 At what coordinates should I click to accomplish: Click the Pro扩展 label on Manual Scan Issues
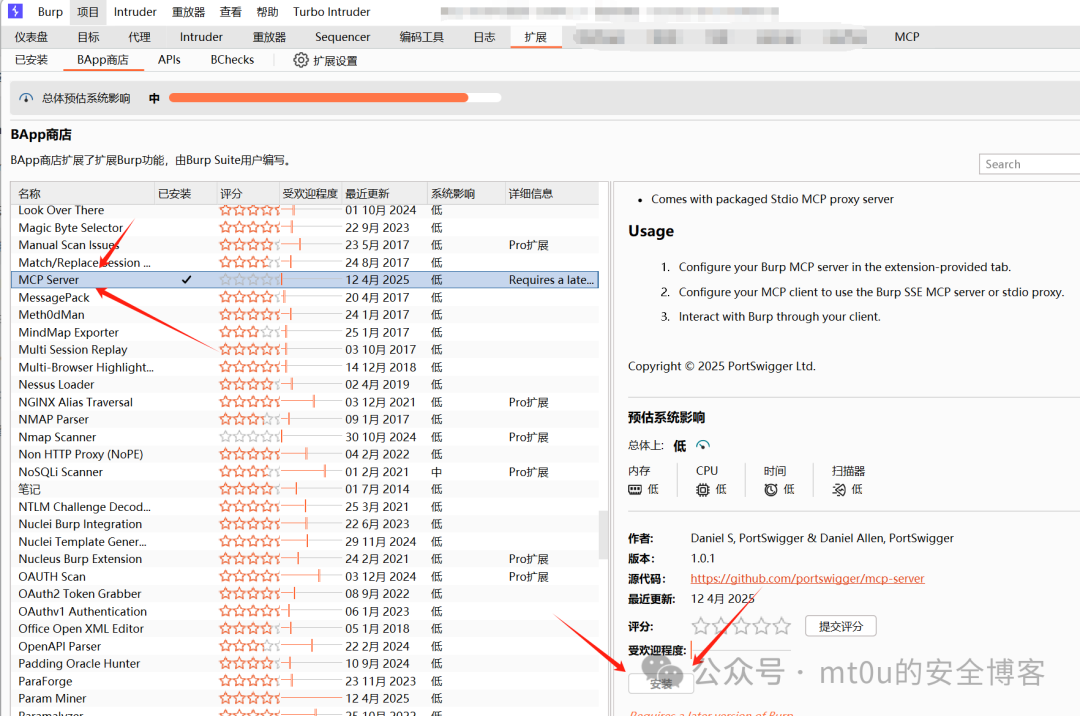click(528, 245)
